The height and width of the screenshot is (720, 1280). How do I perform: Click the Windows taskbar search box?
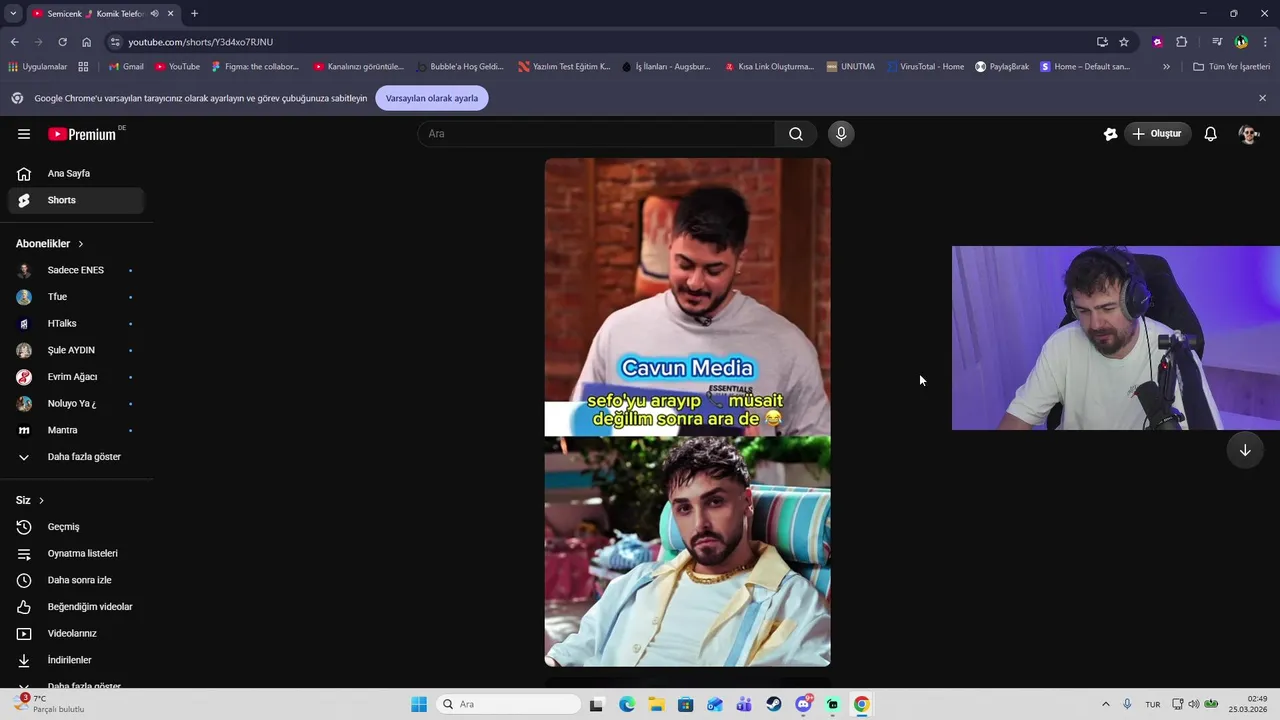[508, 704]
